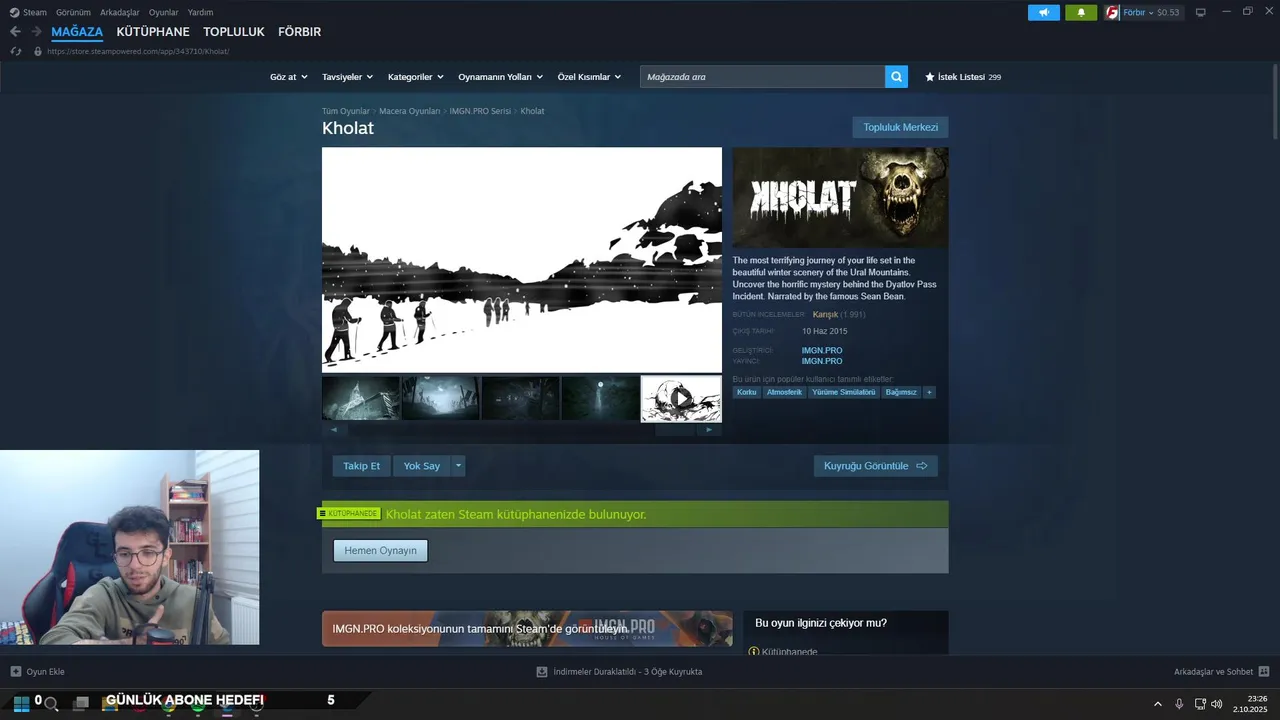The width and height of the screenshot is (1280, 720).
Task: Select the moonlit second screenshot thumbnail
Action: (x=441, y=399)
